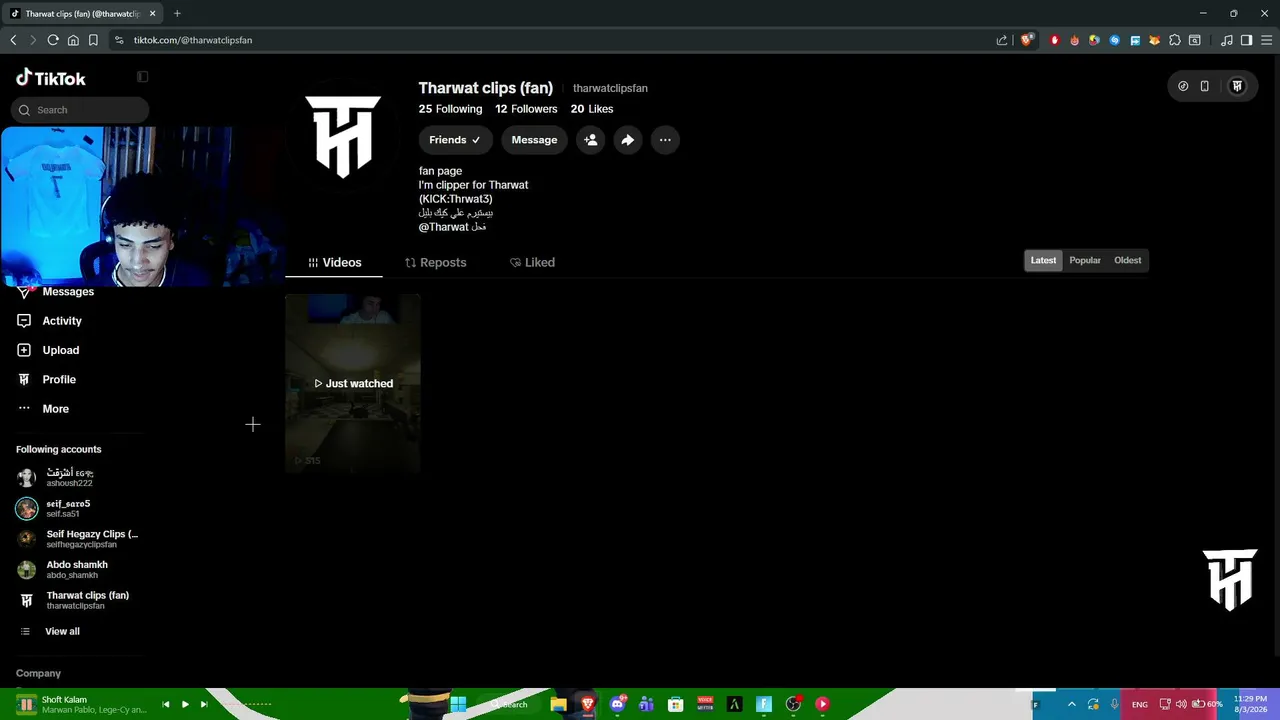The image size is (1280, 720).
Task: Open a new browser tab
Action: click(x=177, y=13)
